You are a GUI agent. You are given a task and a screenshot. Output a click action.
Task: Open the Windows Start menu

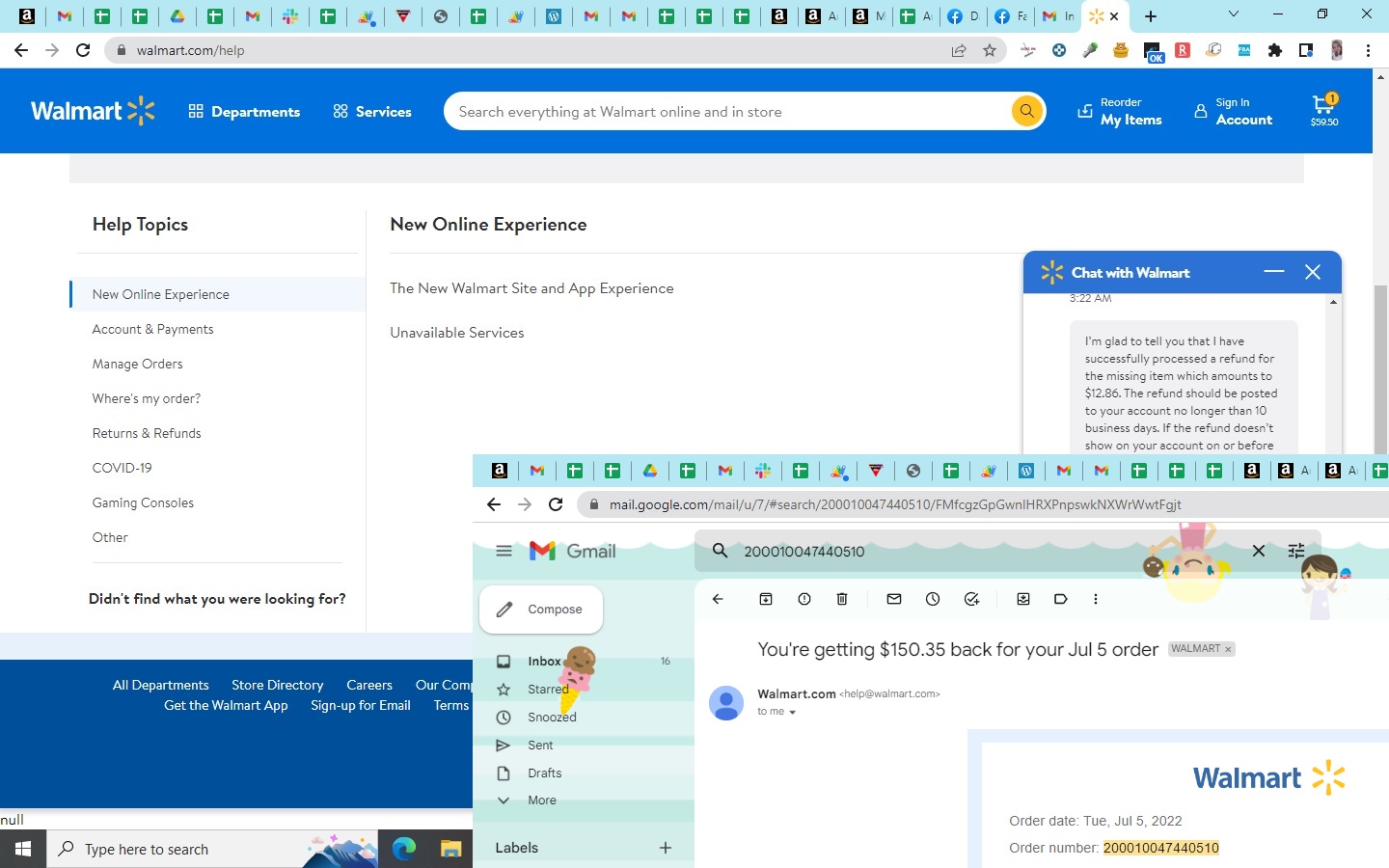tap(23, 849)
